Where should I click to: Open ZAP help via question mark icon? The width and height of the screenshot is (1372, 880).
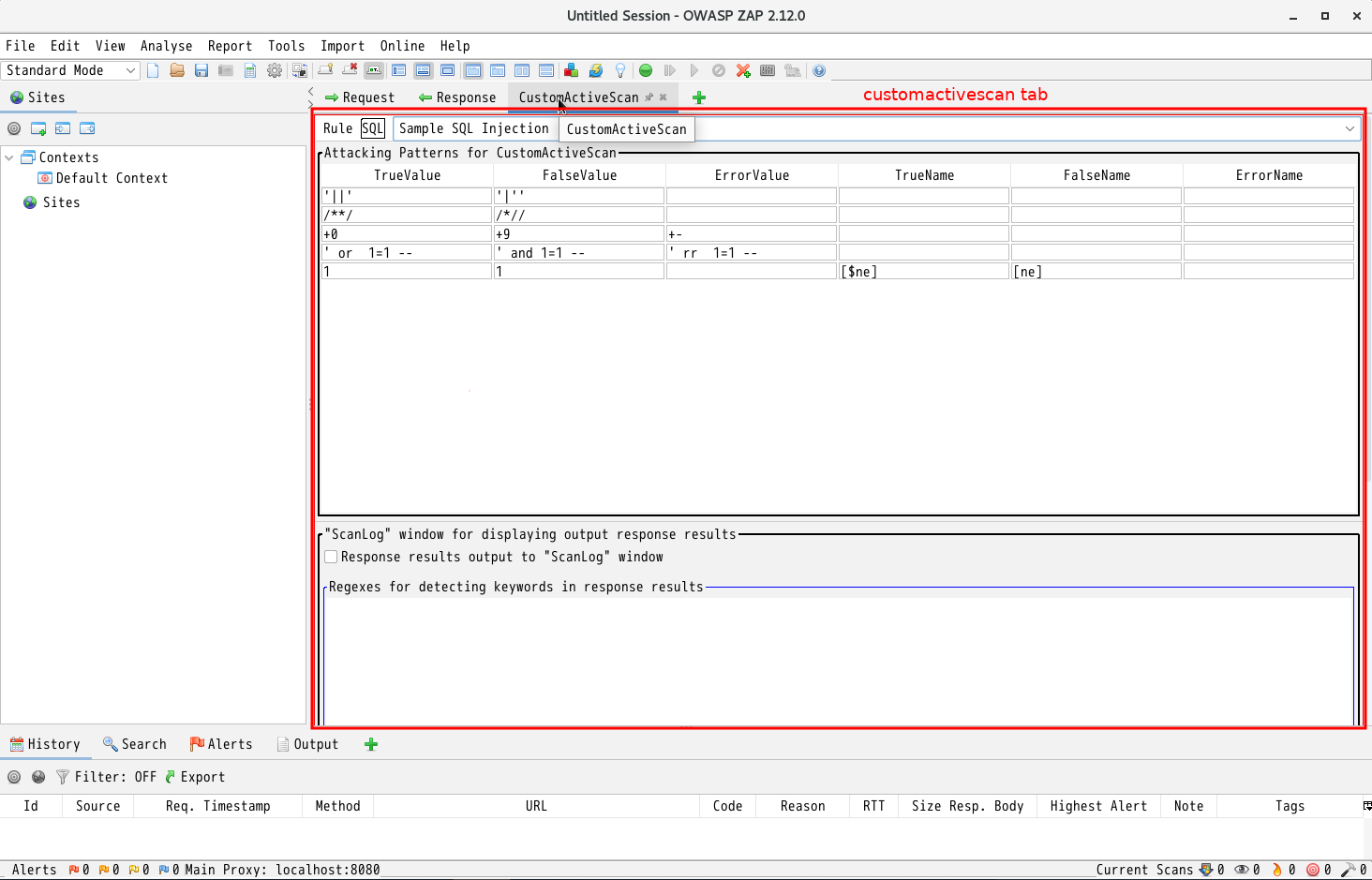point(819,70)
